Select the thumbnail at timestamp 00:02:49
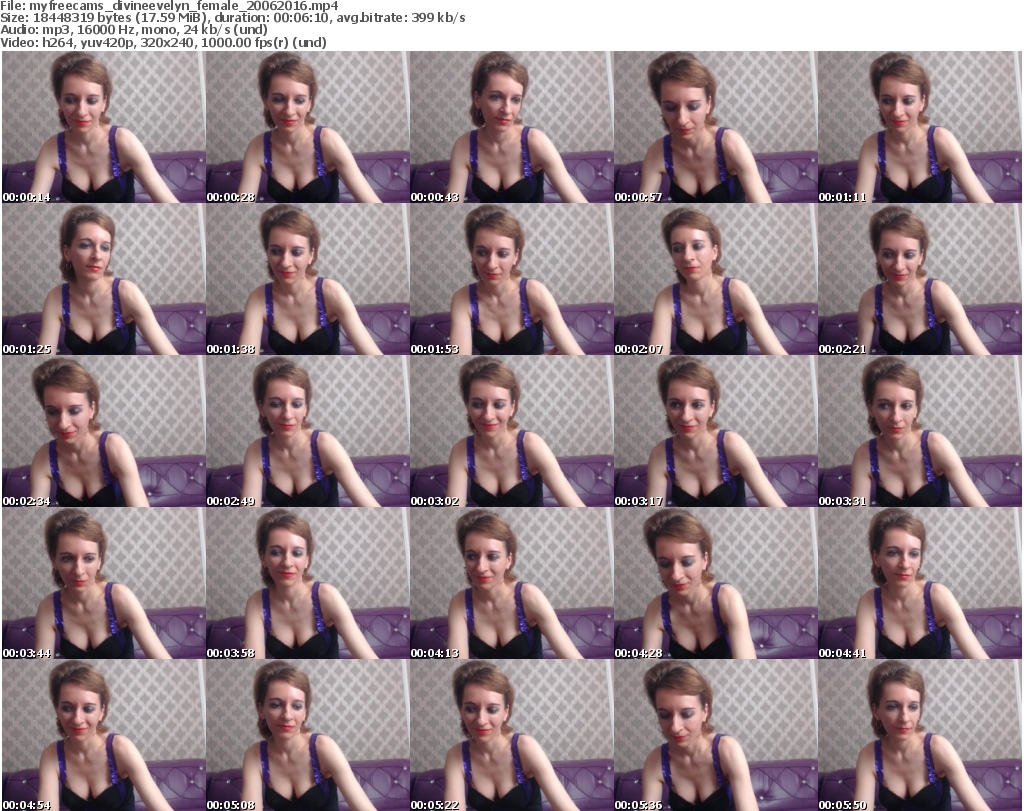This screenshot has width=1024, height=811. coord(308,431)
